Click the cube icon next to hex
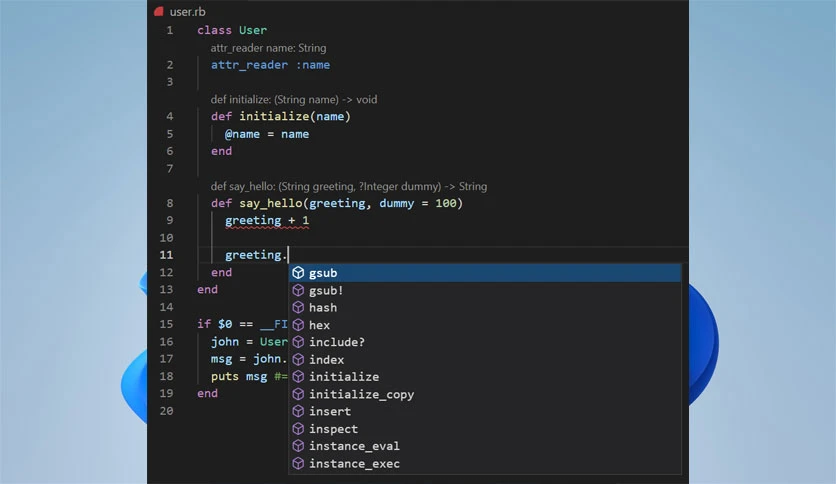Screen dimensions: 836x484 [x=299, y=325]
